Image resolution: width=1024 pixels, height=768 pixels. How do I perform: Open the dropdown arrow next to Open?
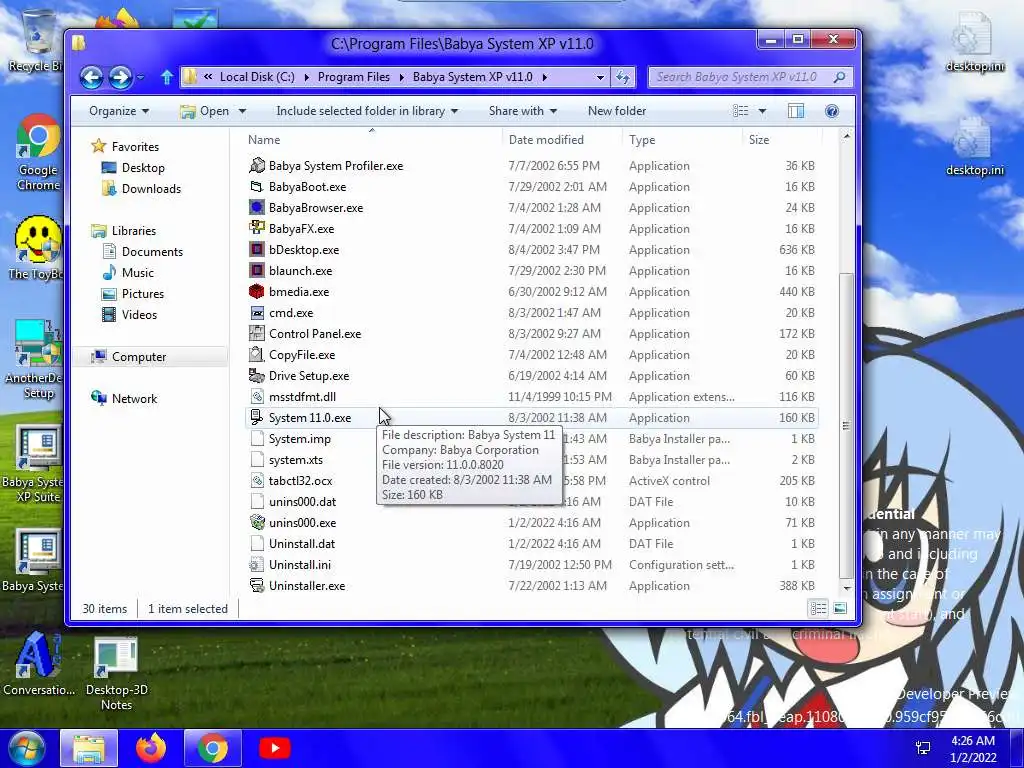pyautogui.click(x=242, y=111)
